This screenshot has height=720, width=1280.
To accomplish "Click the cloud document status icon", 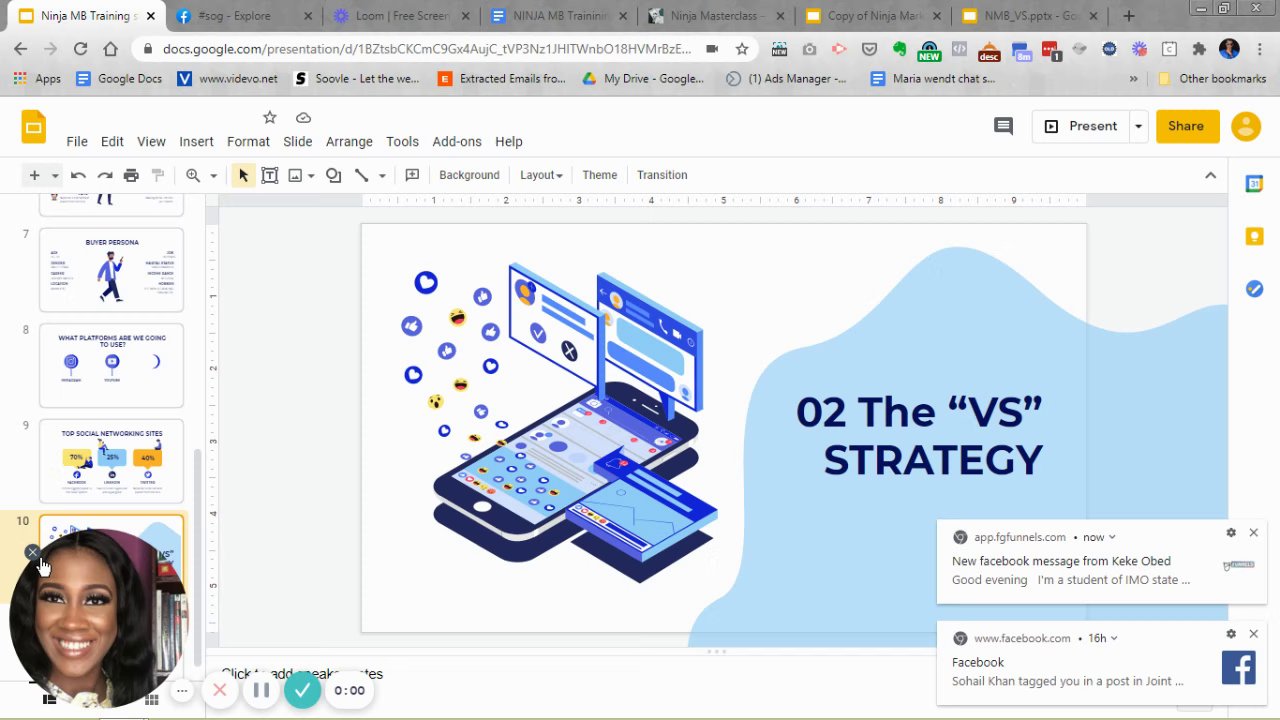I will pyautogui.click(x=304, y=117).
